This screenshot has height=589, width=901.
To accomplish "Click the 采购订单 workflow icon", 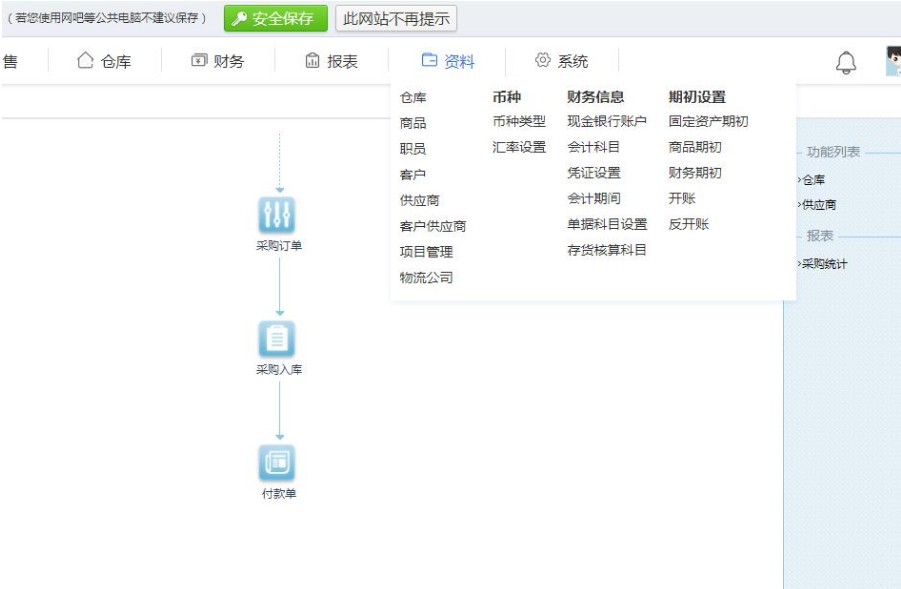I will click(x=279, y=214).
